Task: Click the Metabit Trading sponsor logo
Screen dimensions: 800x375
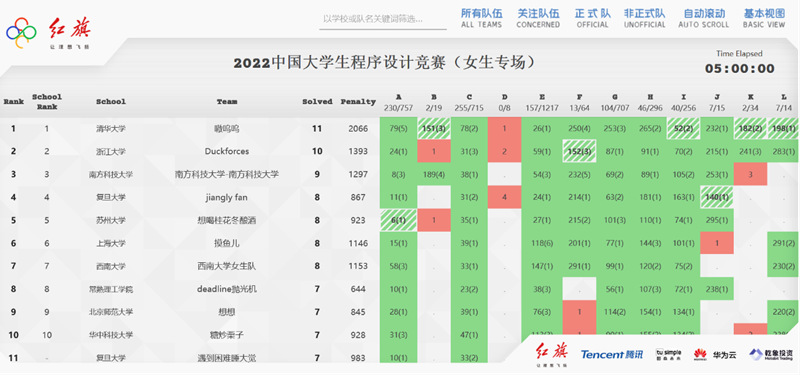Action: (x=770, y=354)
